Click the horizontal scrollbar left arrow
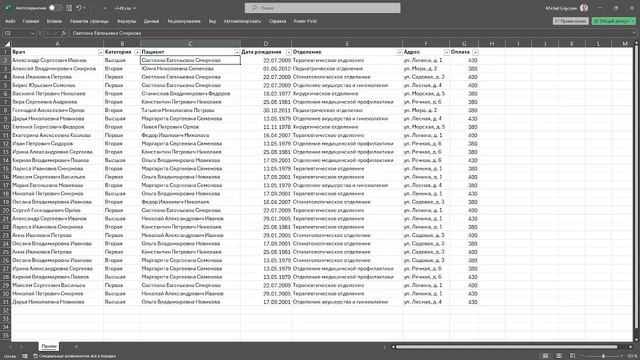 [x=393, y=347]
